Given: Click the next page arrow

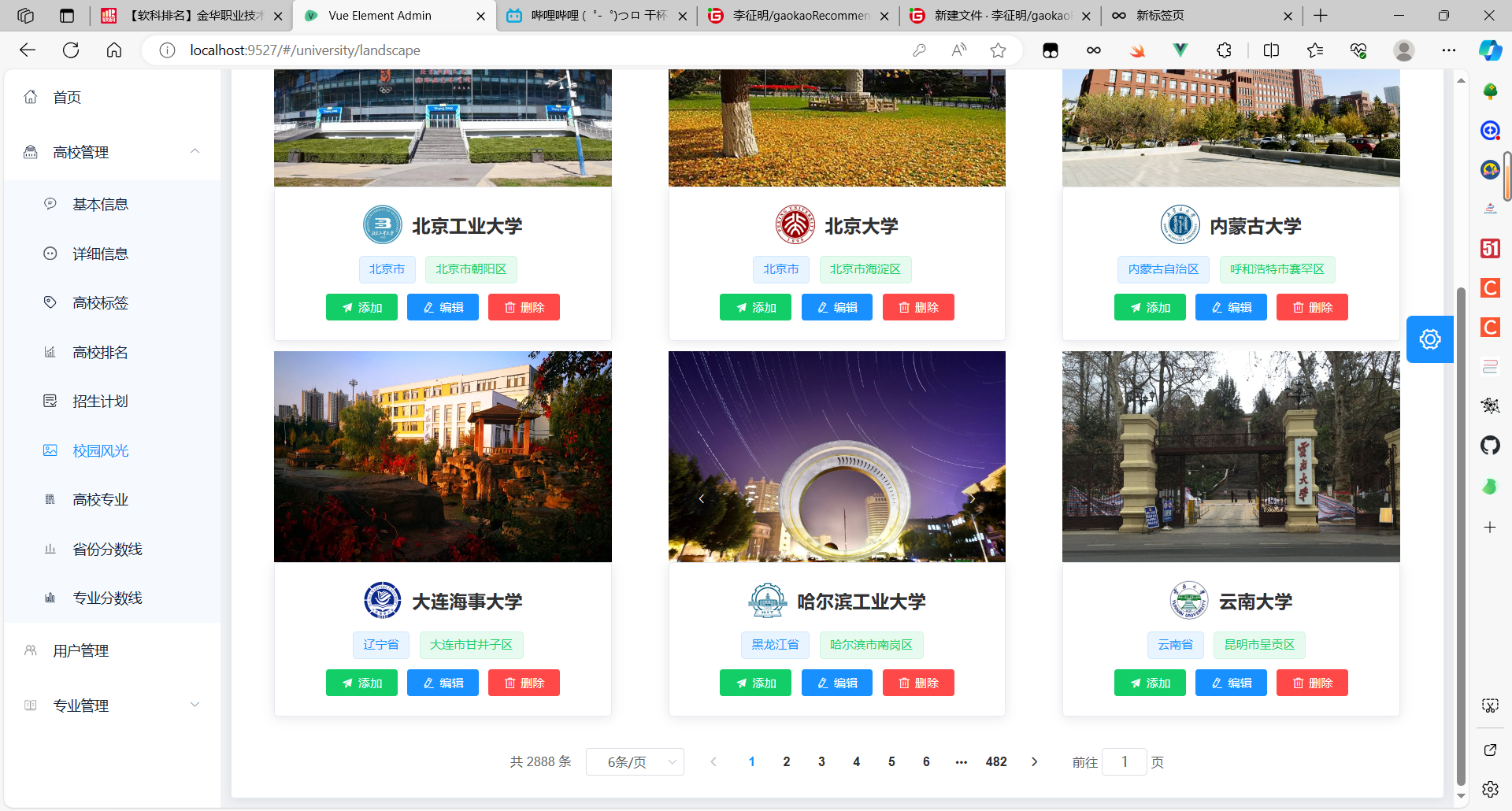Looking at the screenshot, I should (1034, 761).
